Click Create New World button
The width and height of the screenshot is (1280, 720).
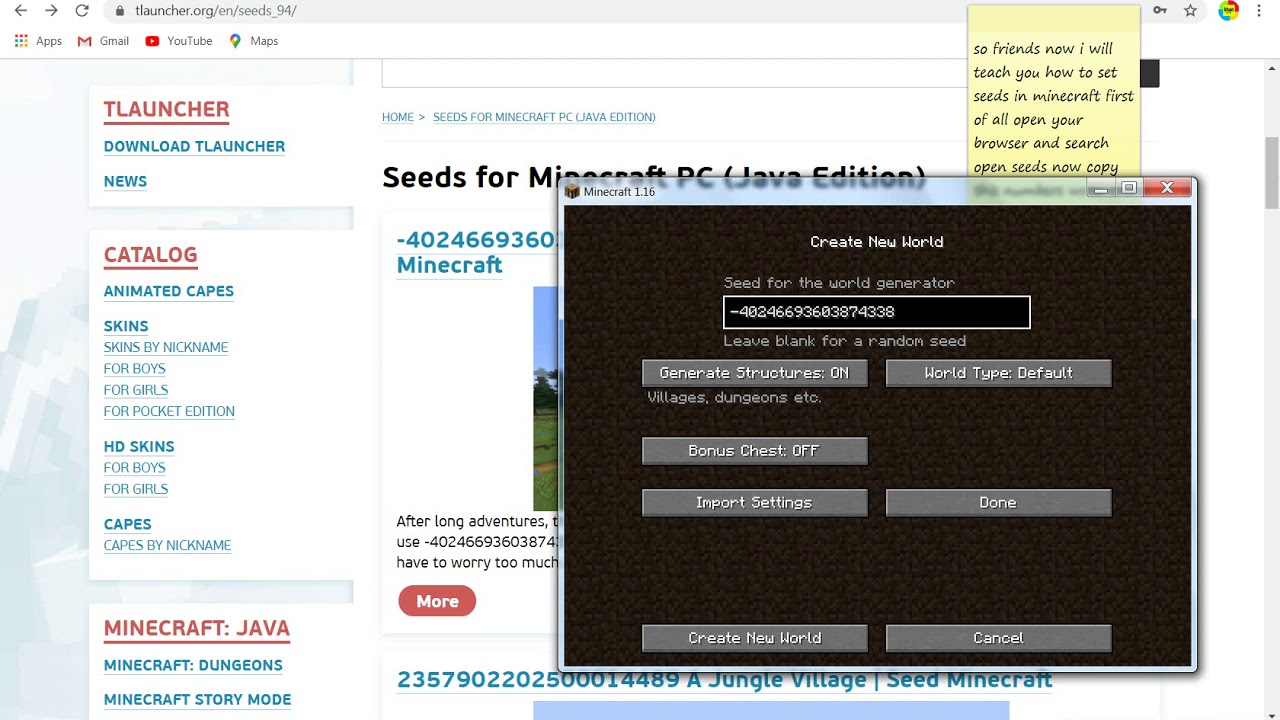click(754, 638)
